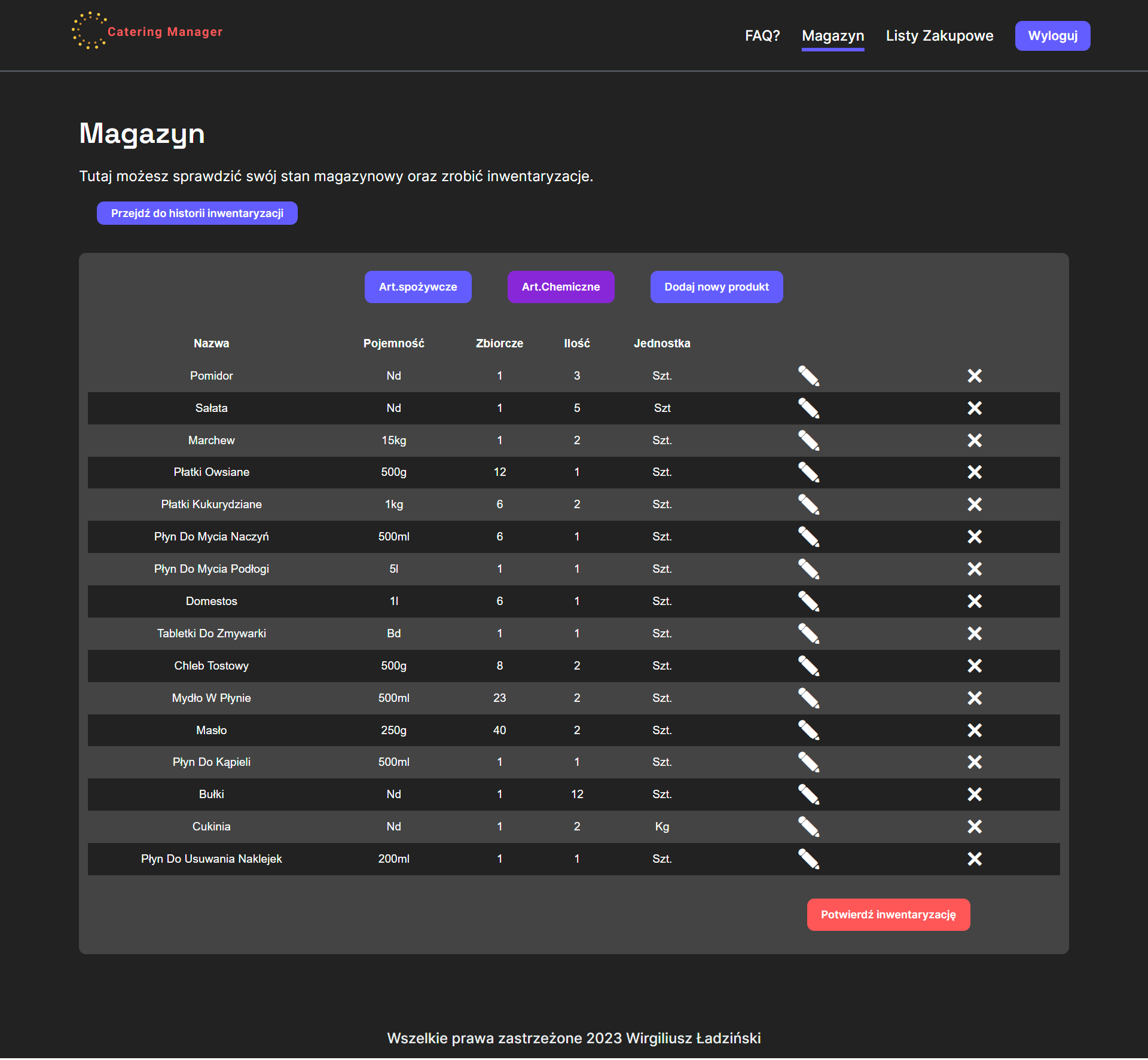Edit the Pomidor product entry

[808, 376]
